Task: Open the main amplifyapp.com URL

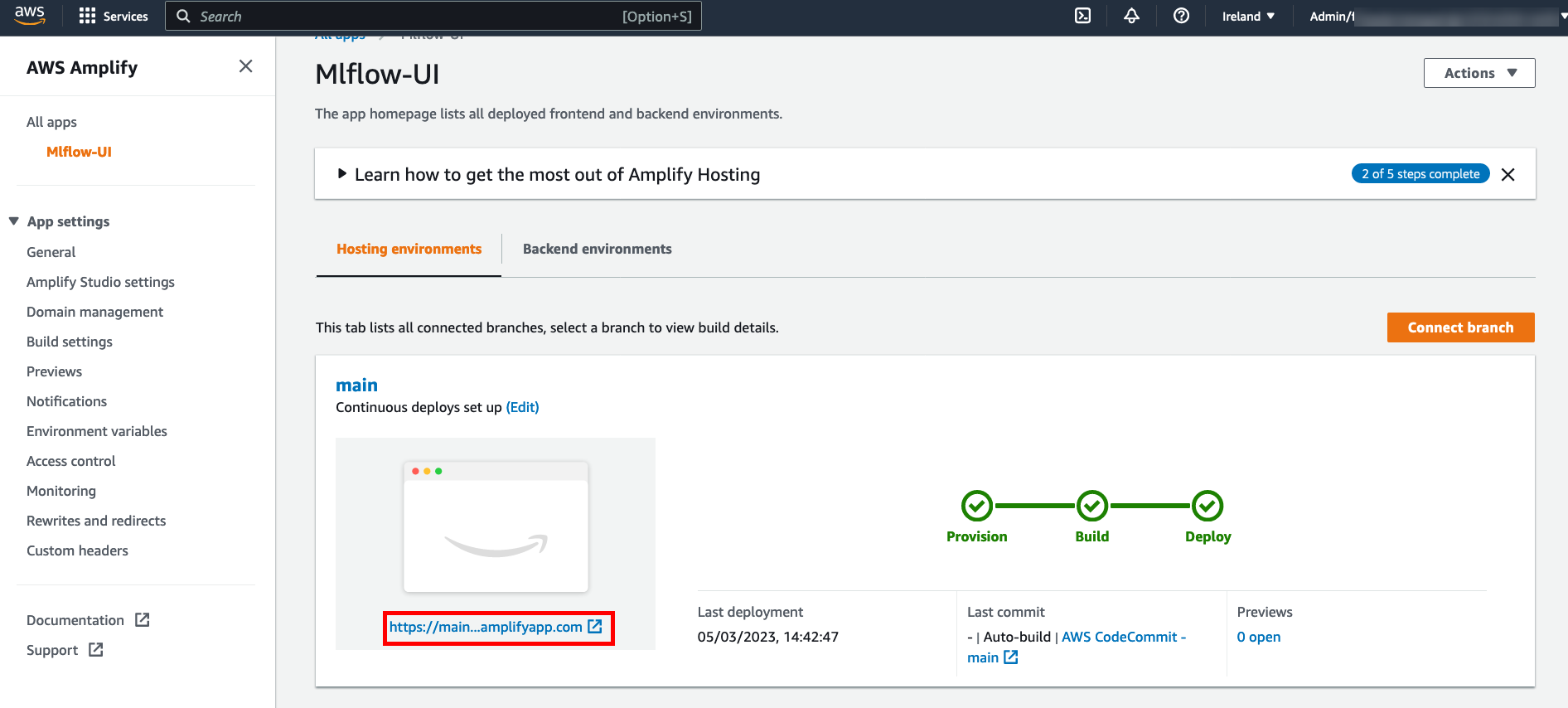Action: coord(486,627)
